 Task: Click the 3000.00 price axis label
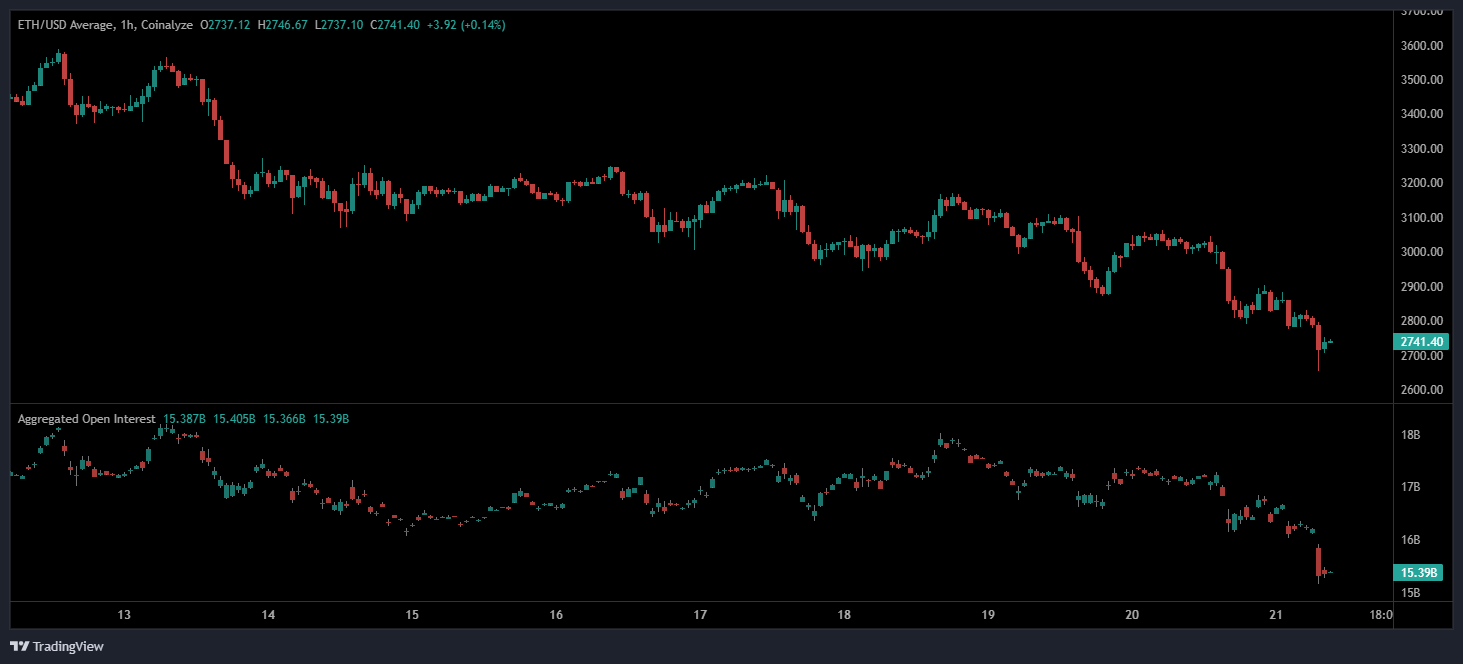pos(1420,252)
